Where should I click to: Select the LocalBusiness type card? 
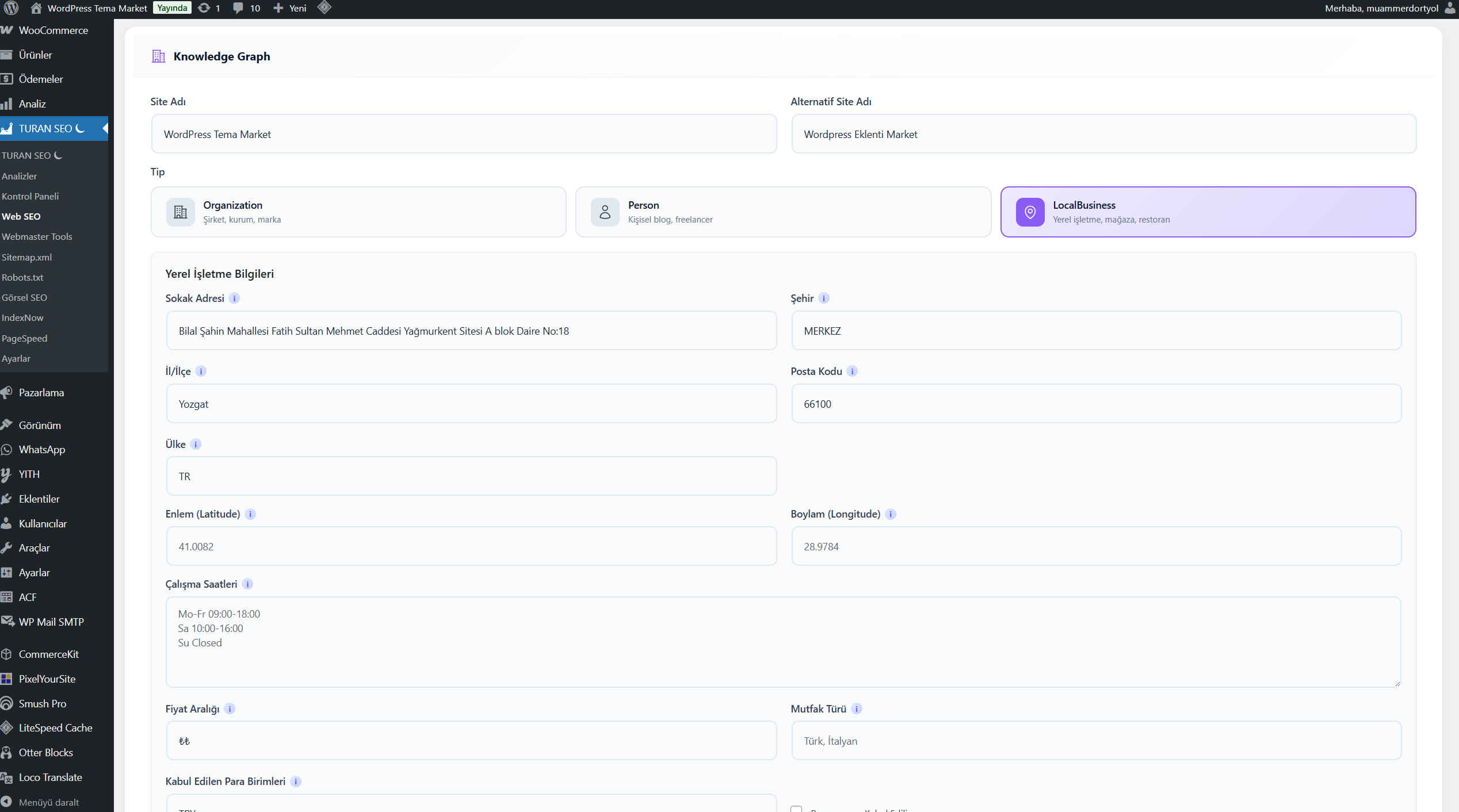[1208, 212]
